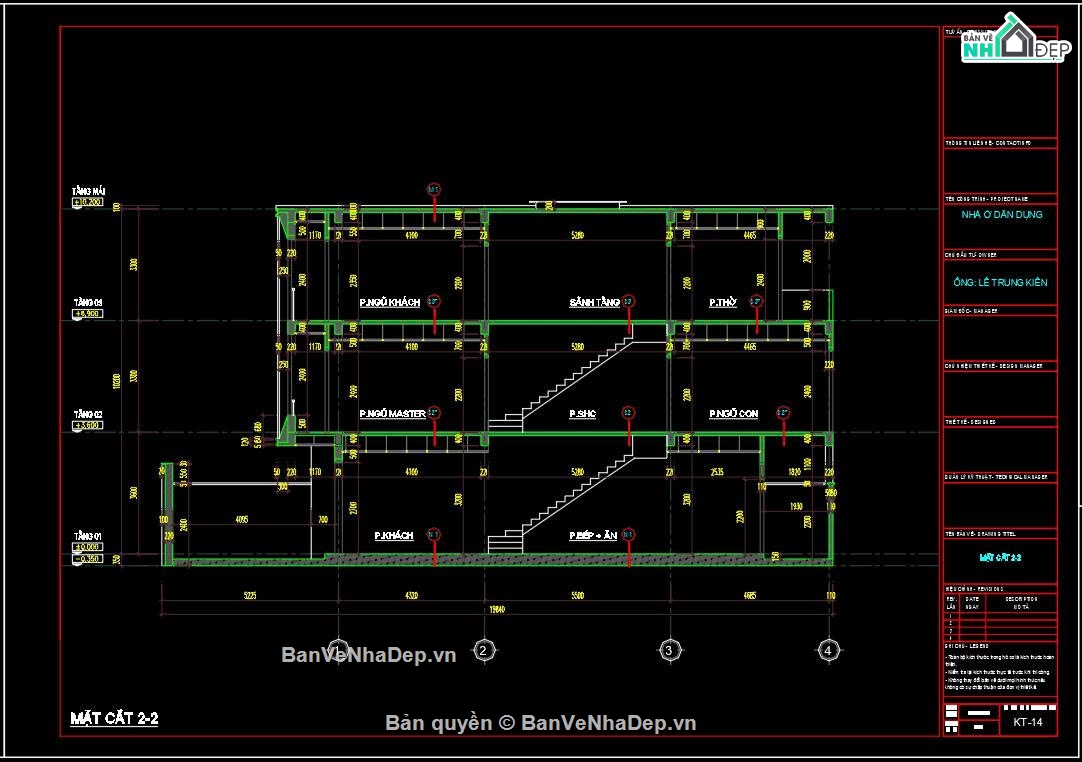
Task: Select the upper staircase below SẢNH TẦNG
Action: (x=577, y=380)
